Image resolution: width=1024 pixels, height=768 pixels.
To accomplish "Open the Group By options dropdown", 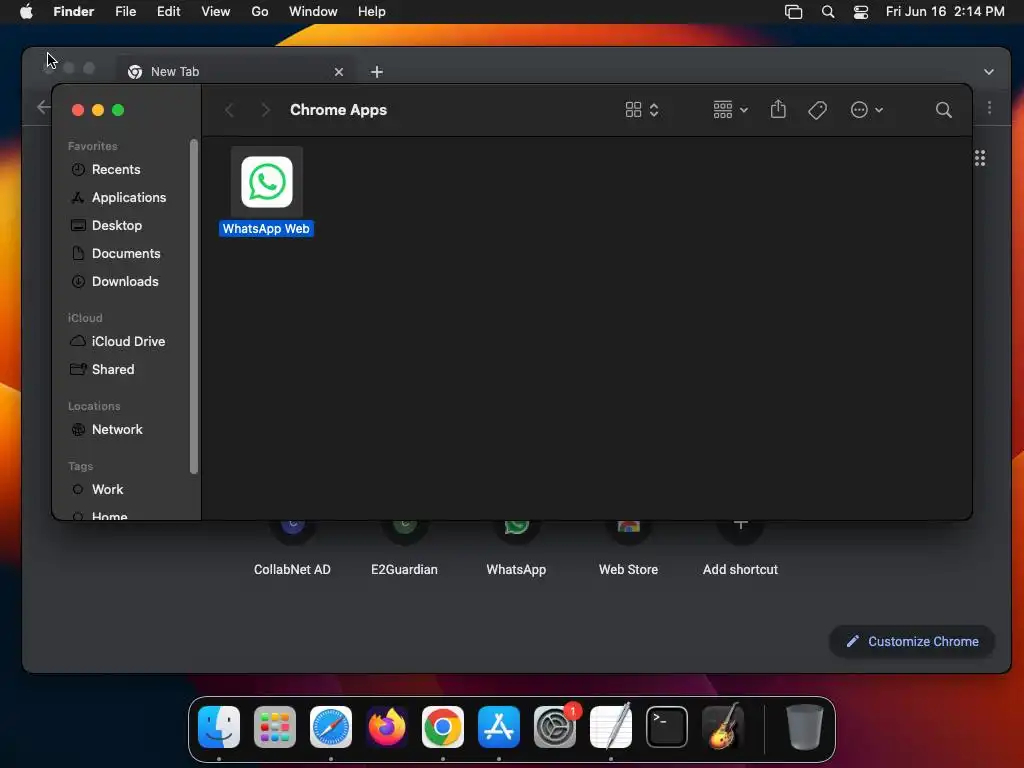I will coord(730,110).
